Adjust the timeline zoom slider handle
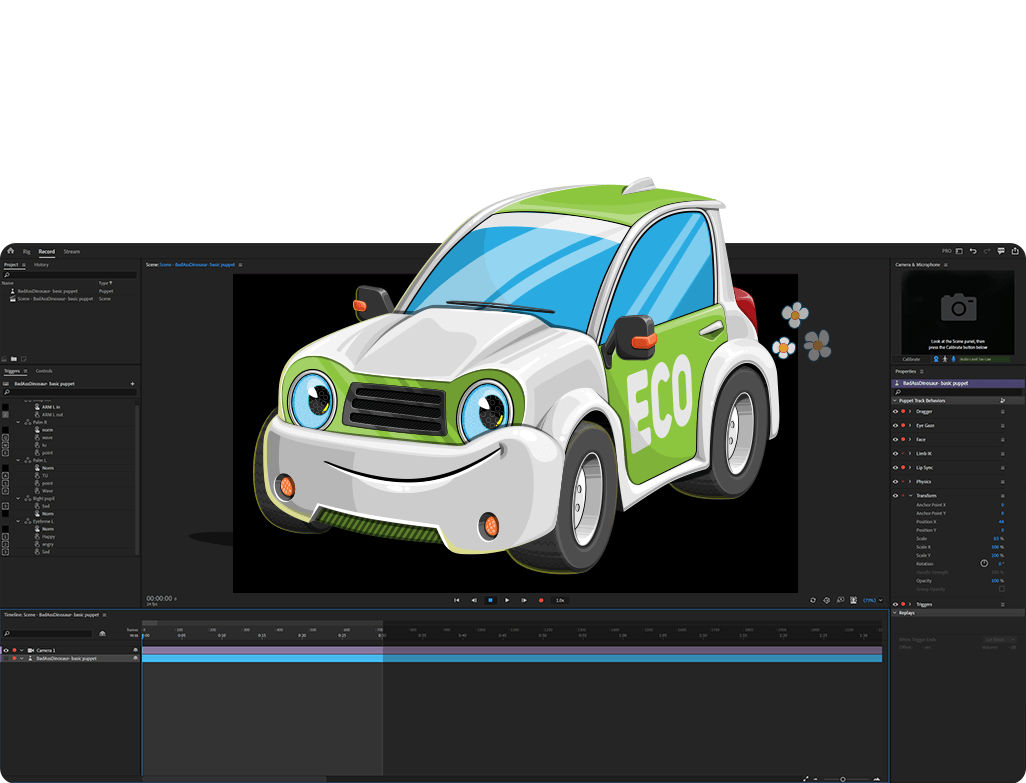The image size is (1026, 783). tap(842, 778)
